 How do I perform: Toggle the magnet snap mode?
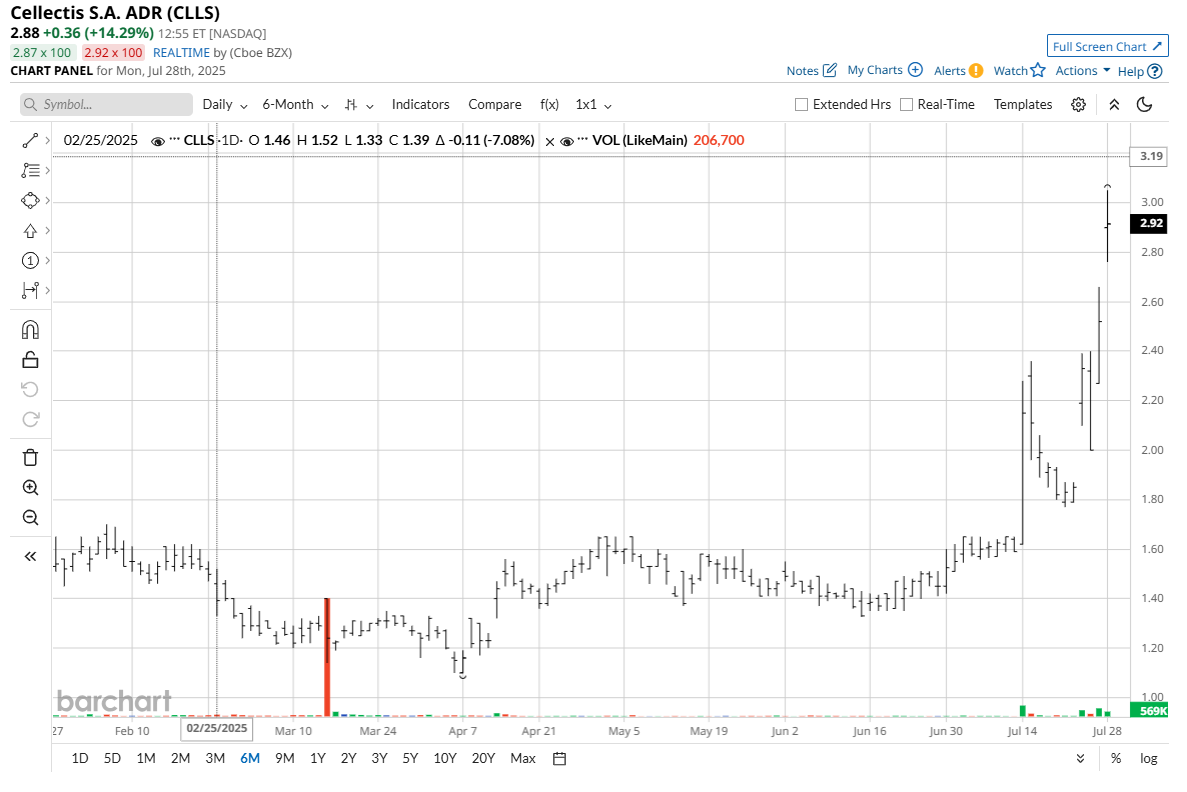point(30,330)
